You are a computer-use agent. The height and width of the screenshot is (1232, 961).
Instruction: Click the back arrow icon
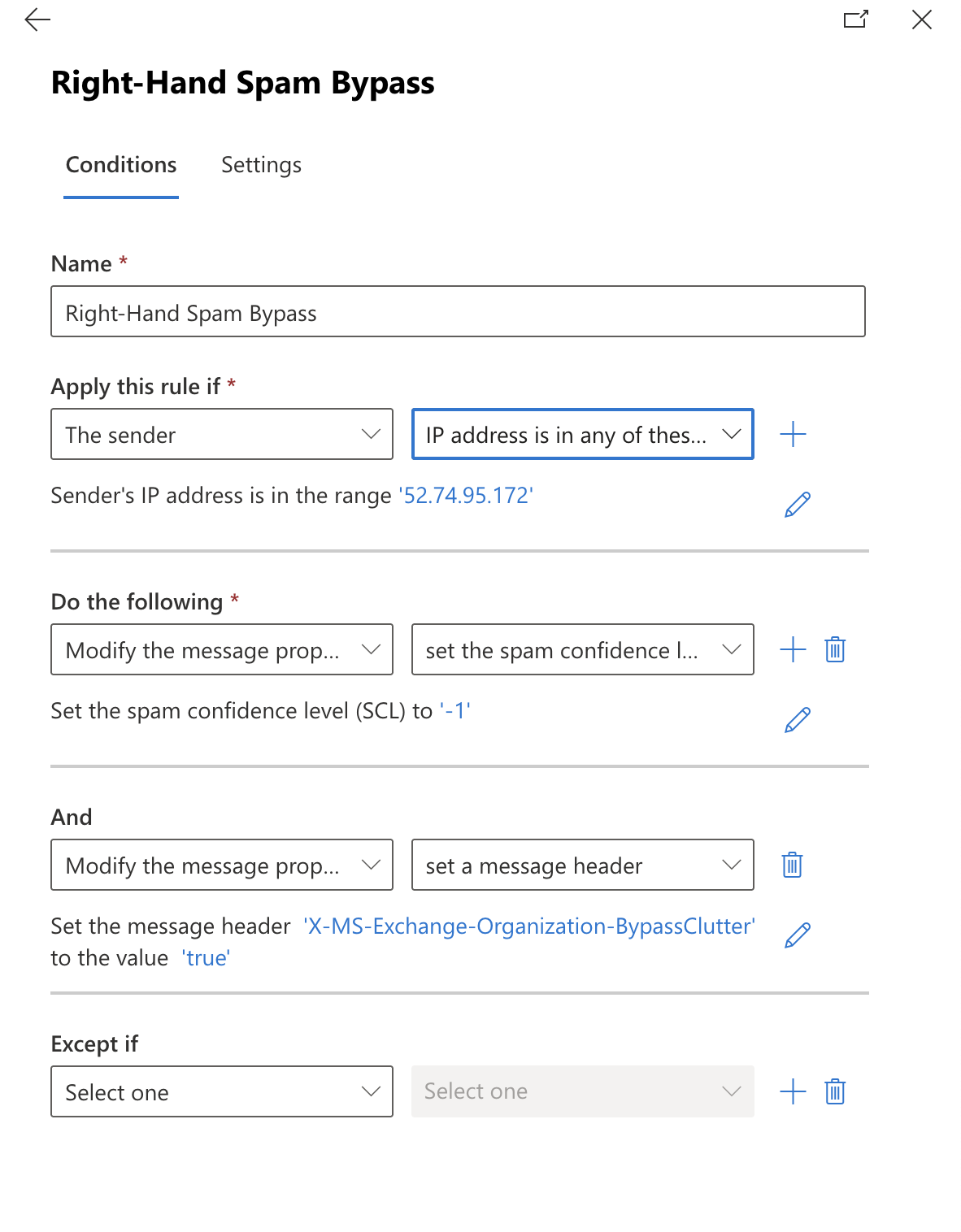37,20
